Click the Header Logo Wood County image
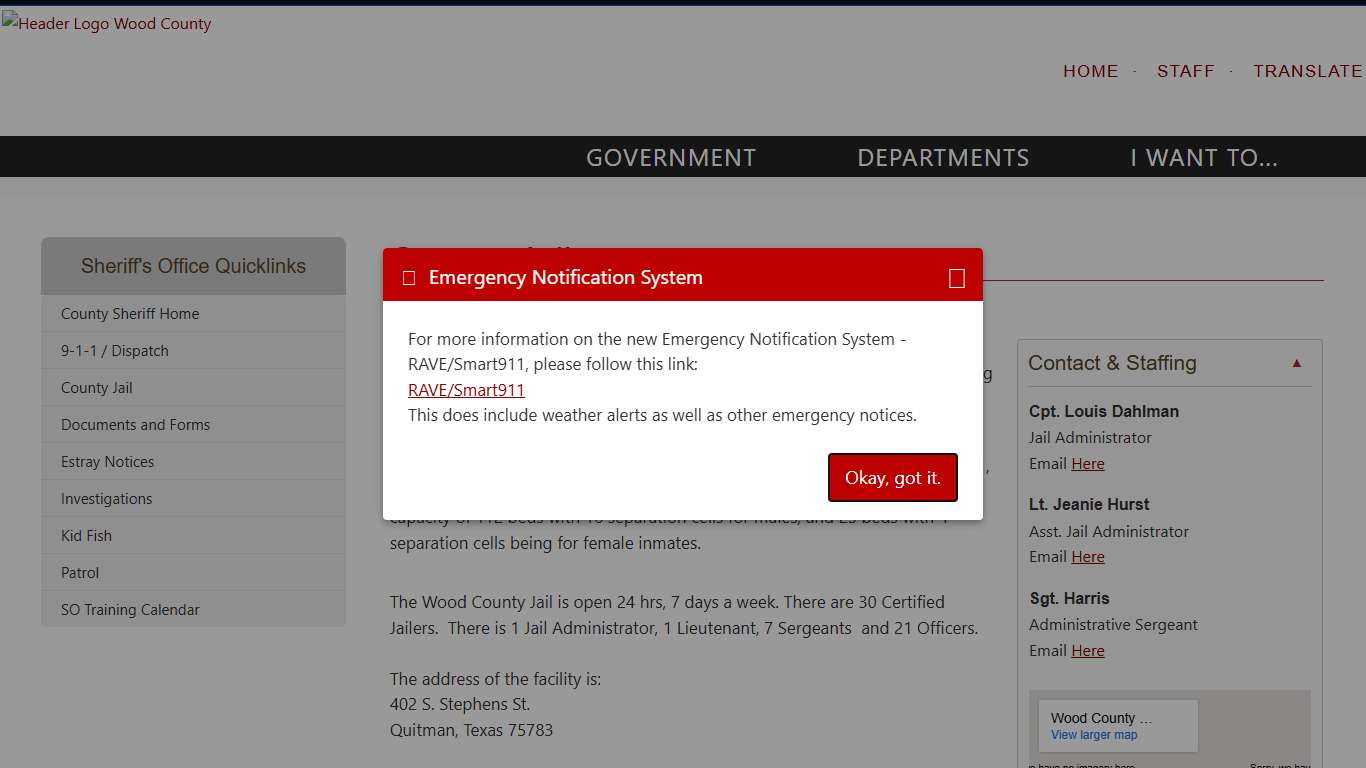 tap(107, 24)
